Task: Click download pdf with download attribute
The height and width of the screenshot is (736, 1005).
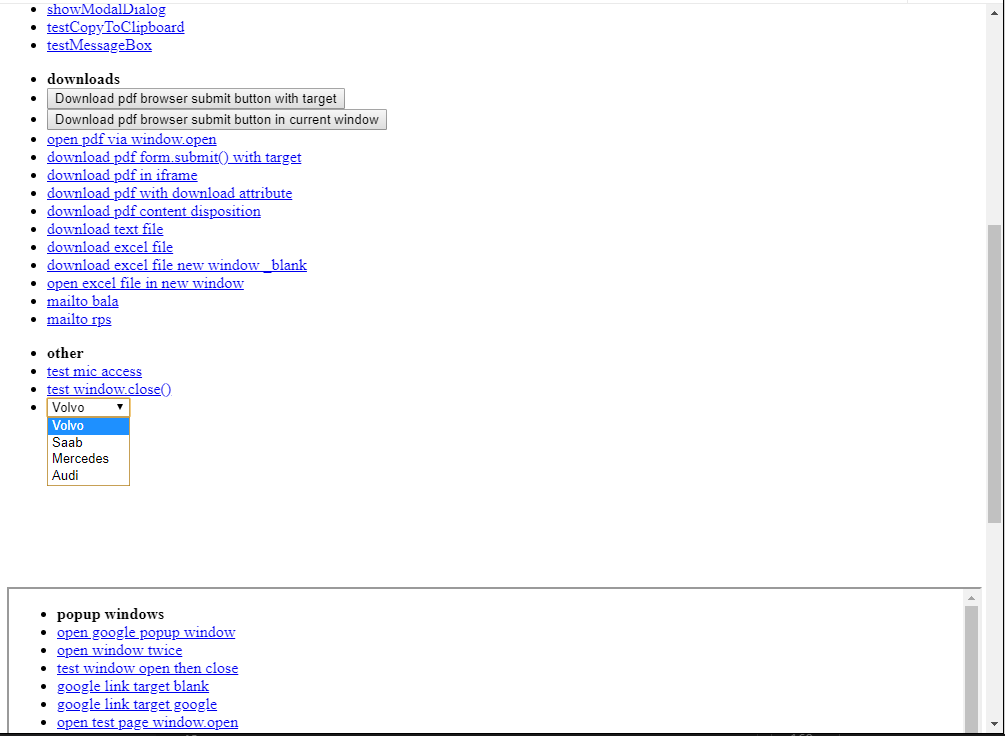Action: point(169,193)
